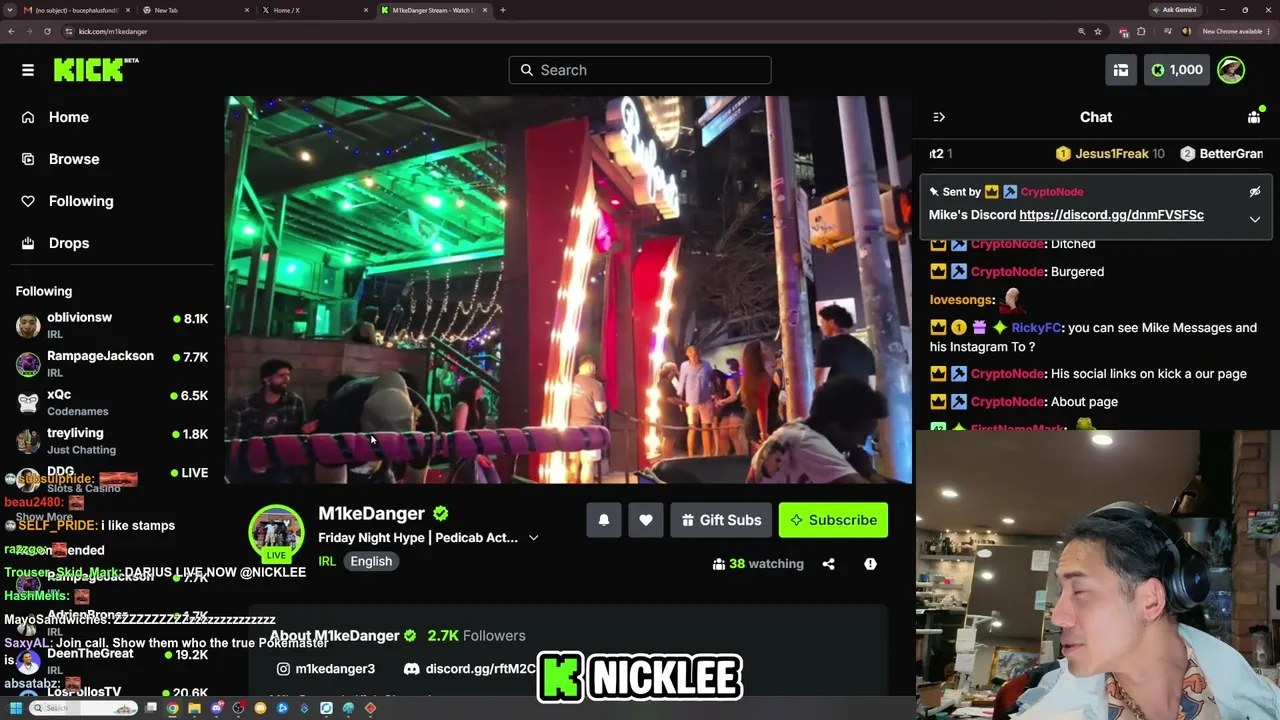Focus the Kick search field

click(x=640, y=70)
